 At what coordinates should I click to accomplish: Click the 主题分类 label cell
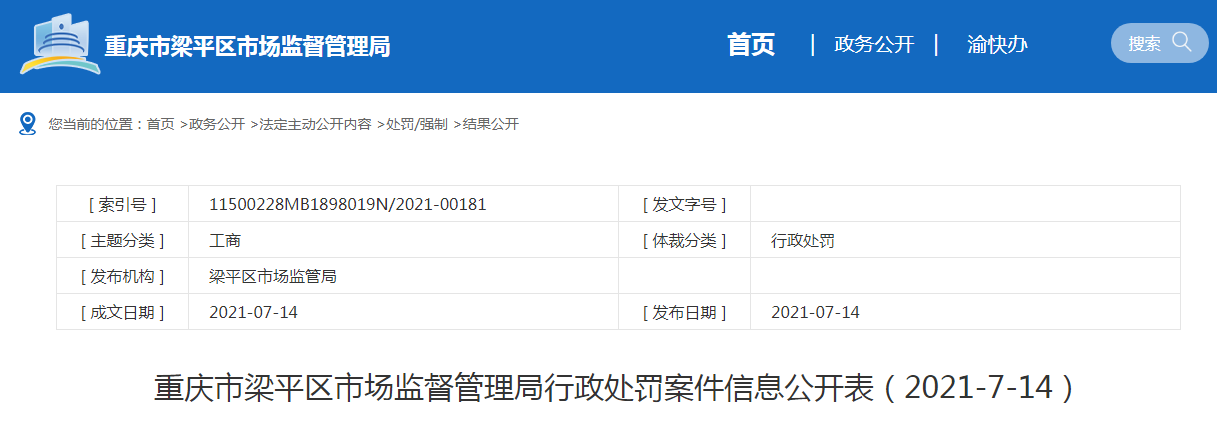tap(122, 240)
